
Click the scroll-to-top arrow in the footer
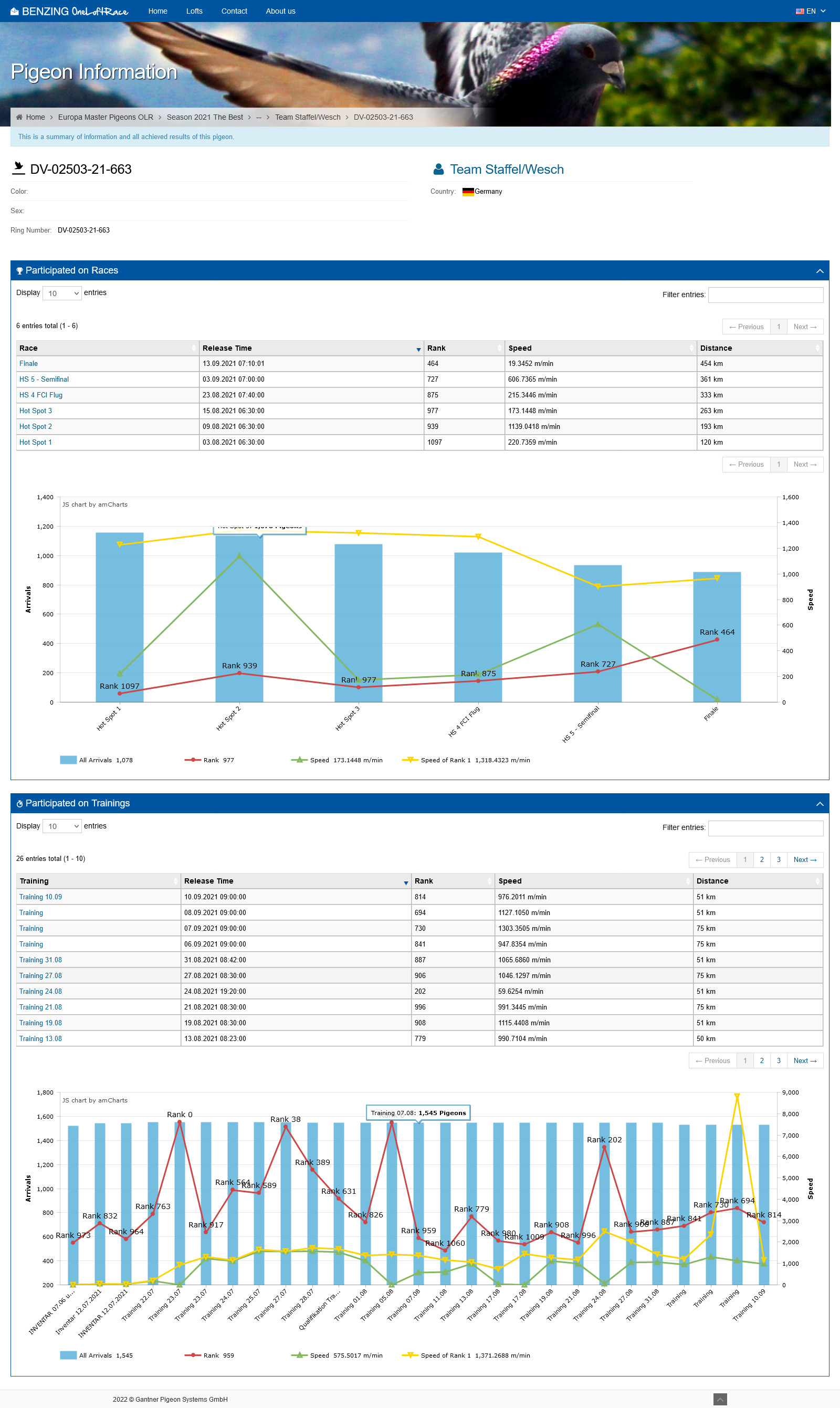(719, 1399)
